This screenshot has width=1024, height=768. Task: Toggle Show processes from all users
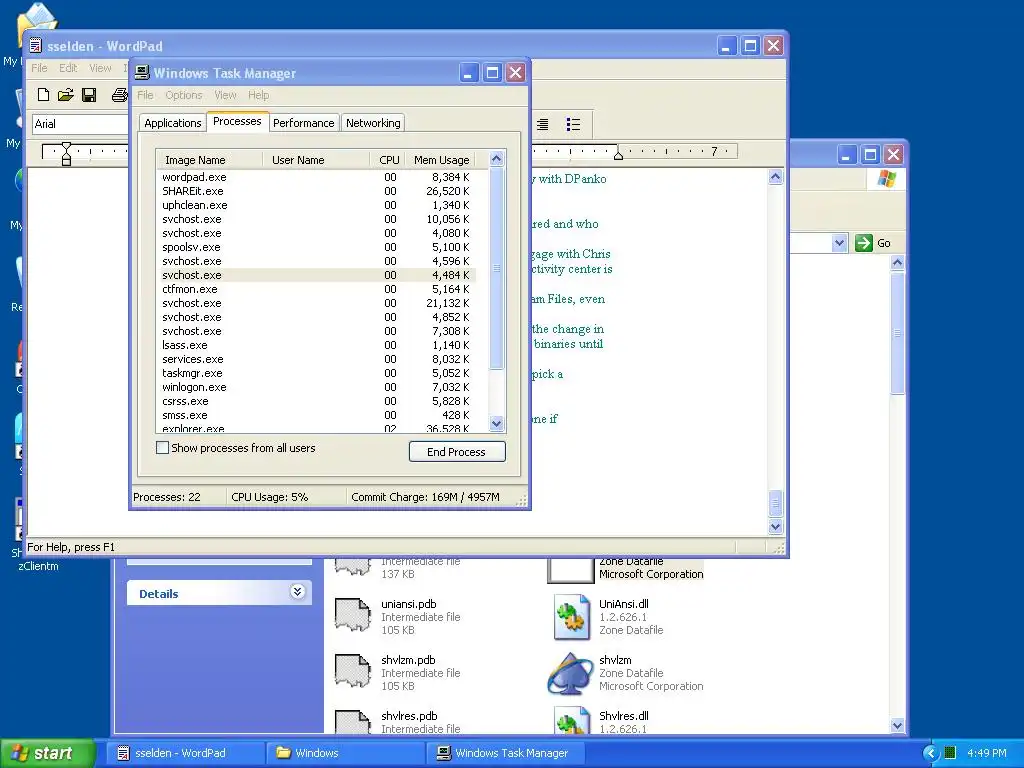coord(163,448)
